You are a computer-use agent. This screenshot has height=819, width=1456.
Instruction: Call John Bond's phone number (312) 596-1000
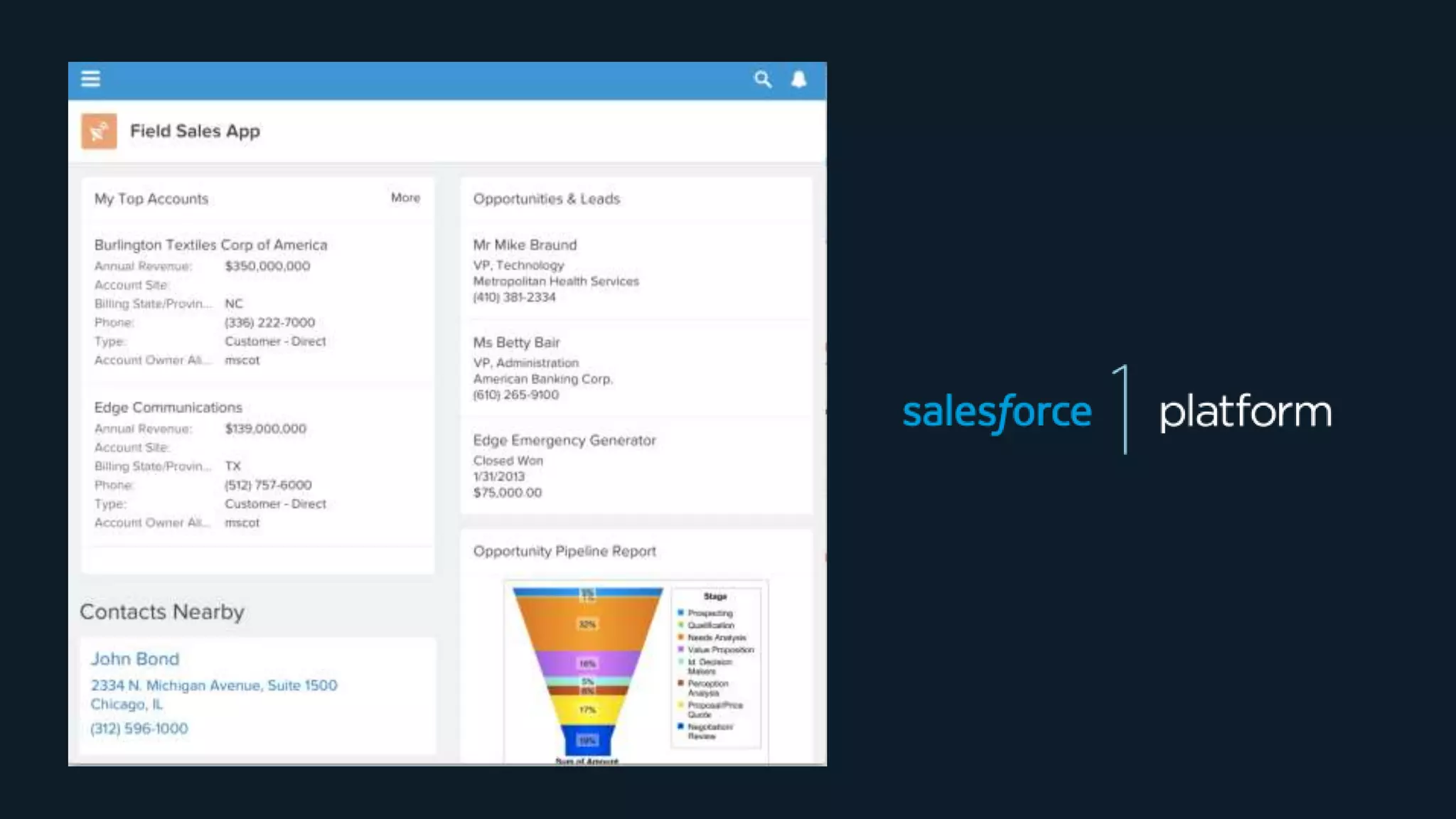[139, 729]
